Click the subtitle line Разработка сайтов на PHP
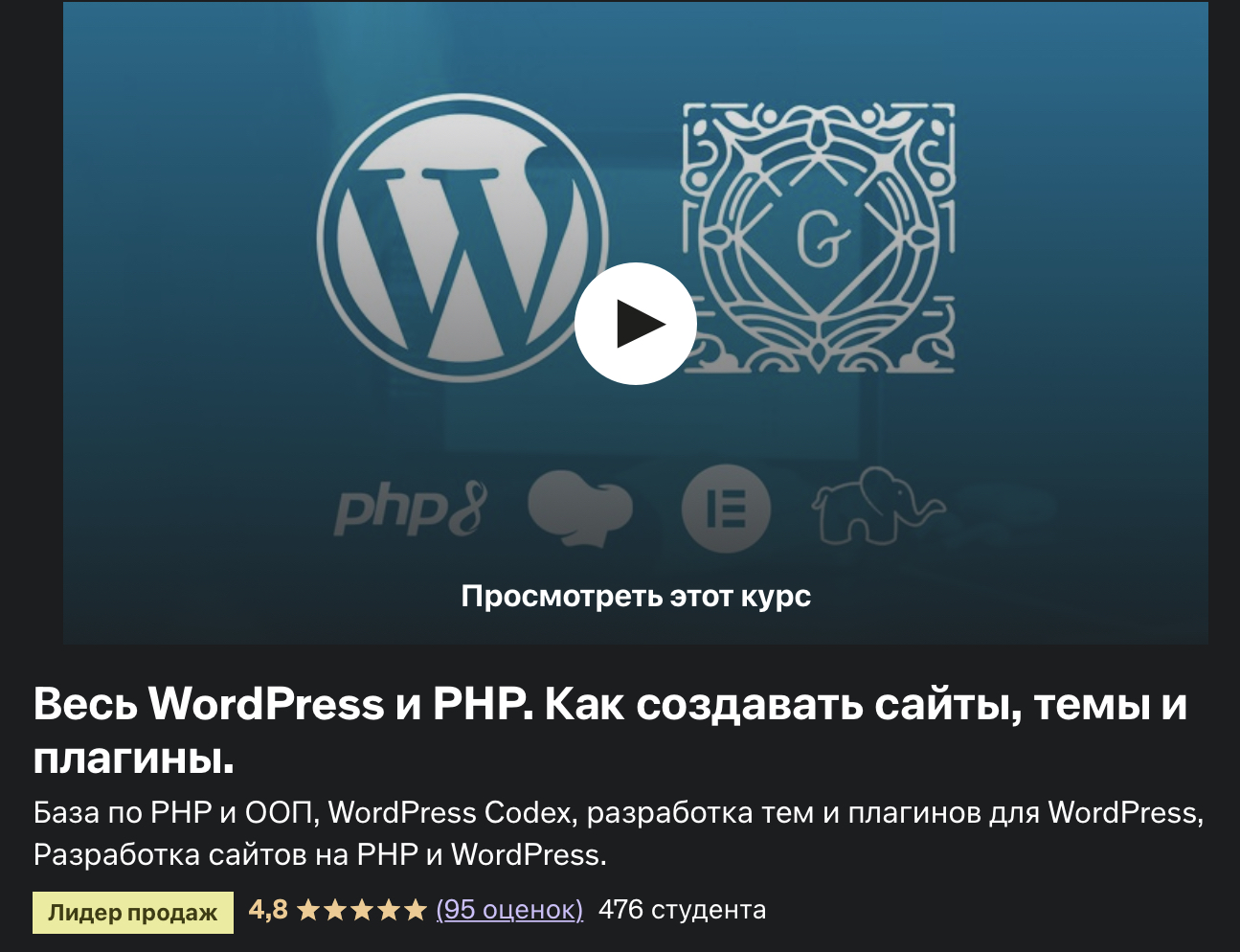Image resolution: width=1240 pixels, height=952 pixels. pos(320,854)
